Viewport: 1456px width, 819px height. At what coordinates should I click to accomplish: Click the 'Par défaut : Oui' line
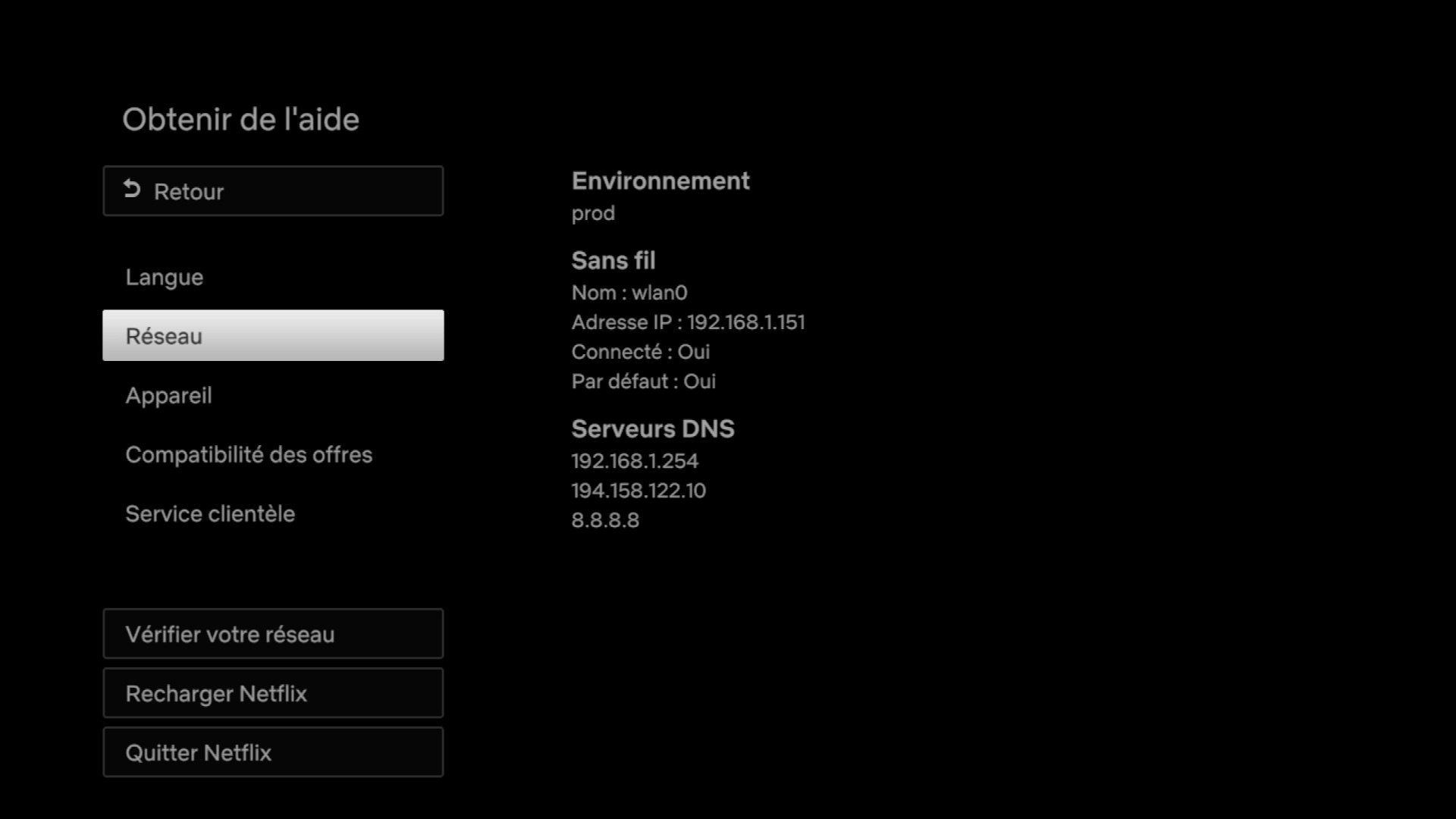[x=643, y=381]
